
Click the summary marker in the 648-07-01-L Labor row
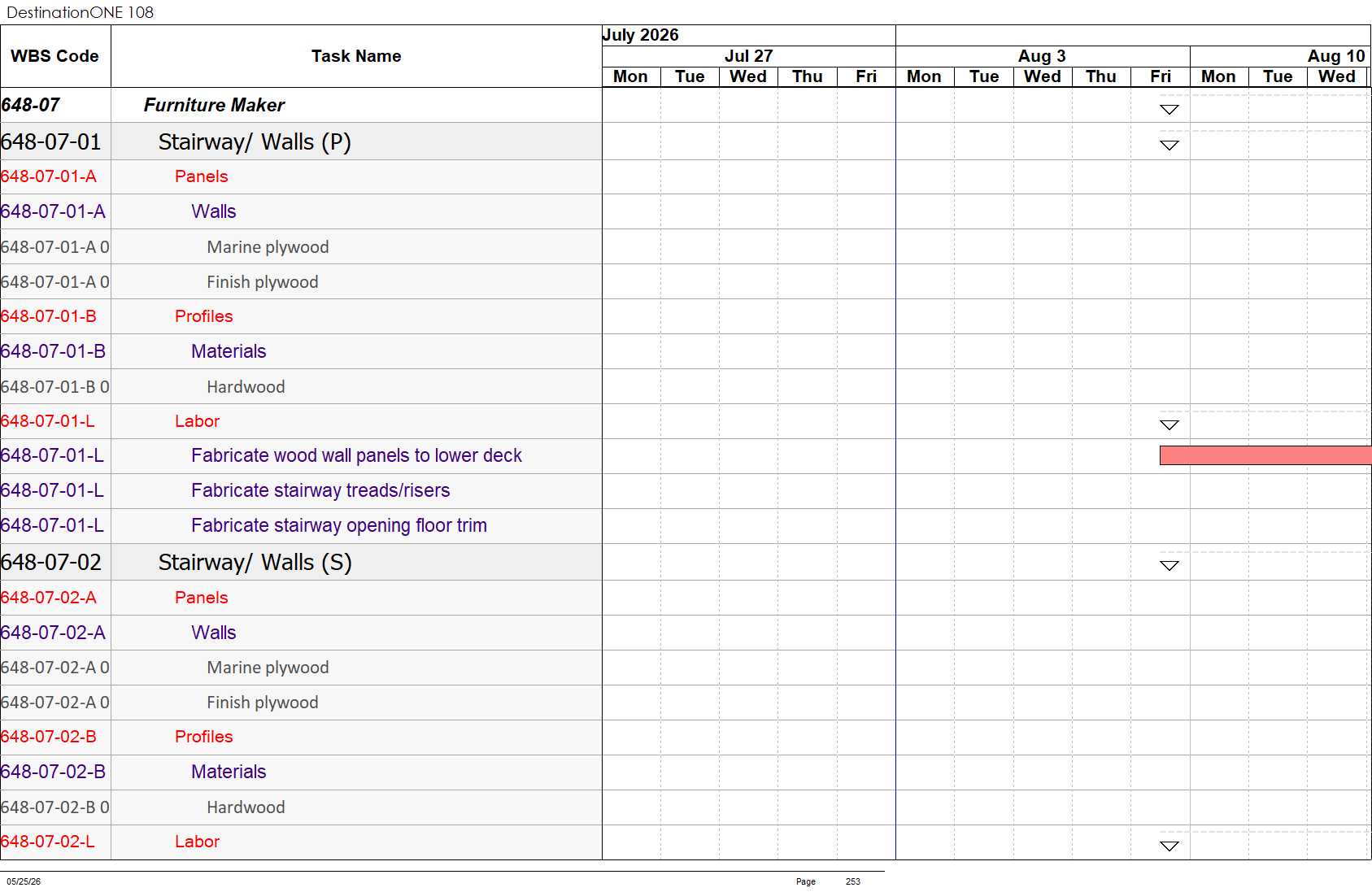[x=1169, y=425]
